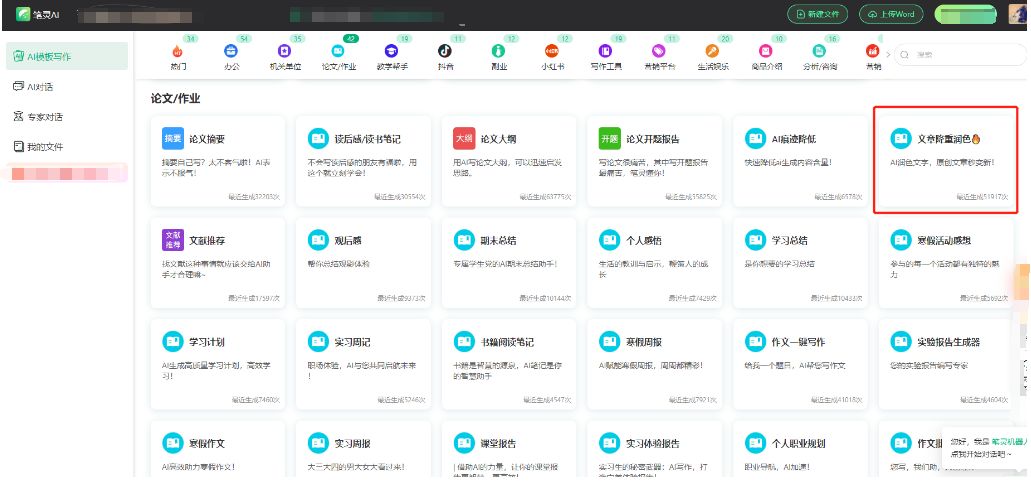Open the 实验报告生成器 template card

[x=946, y=364]
